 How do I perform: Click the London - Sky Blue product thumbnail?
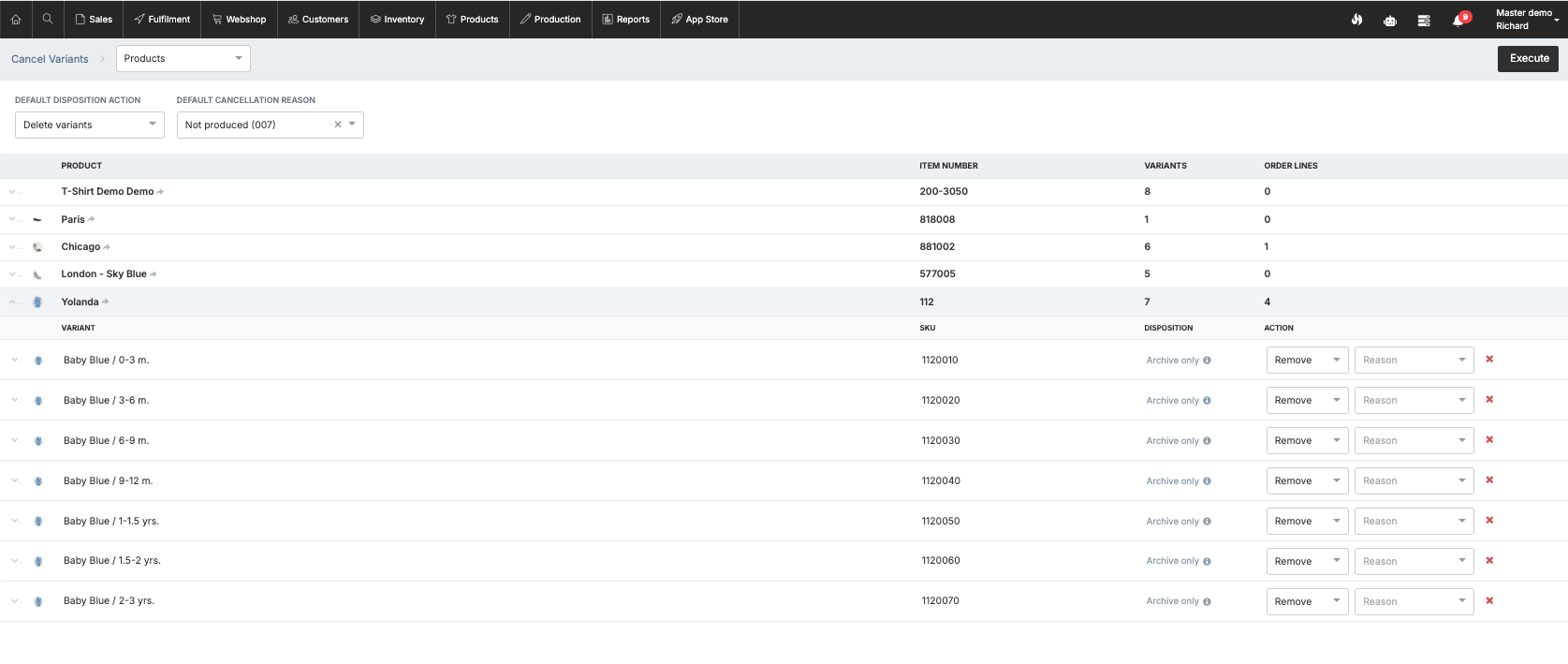click(x=37, y=274)
